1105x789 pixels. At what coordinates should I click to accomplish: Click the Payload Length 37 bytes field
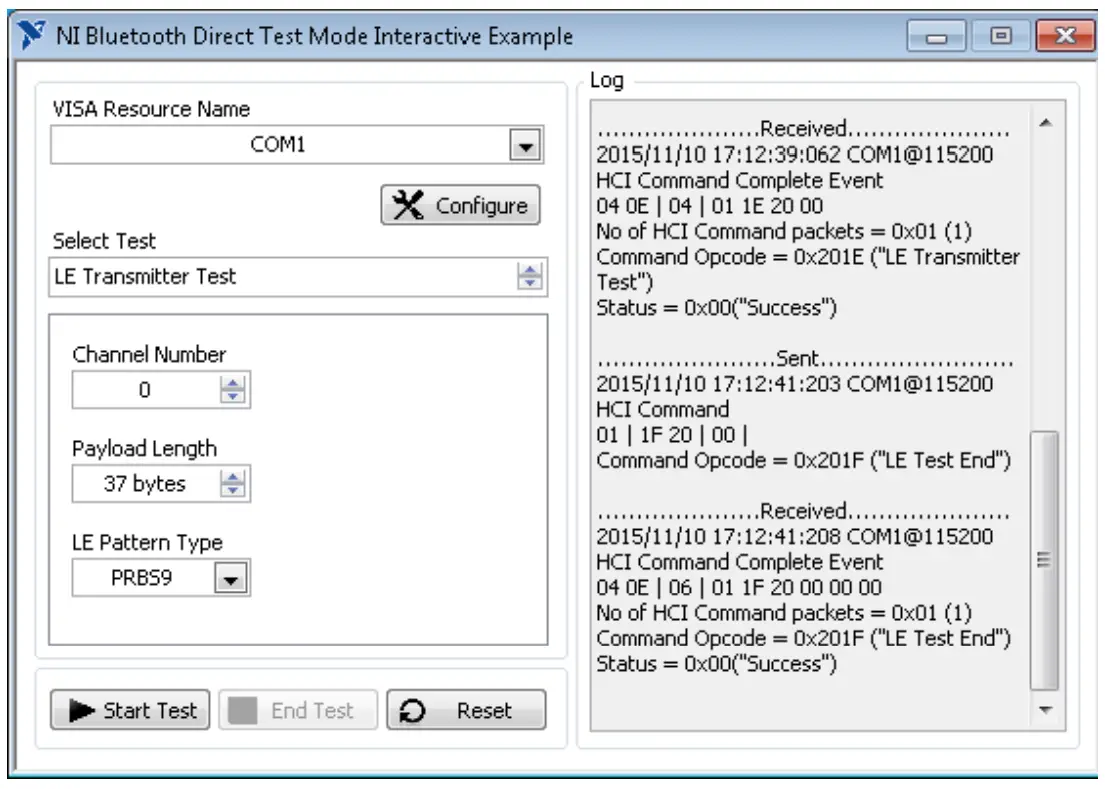tap(145, 484)
